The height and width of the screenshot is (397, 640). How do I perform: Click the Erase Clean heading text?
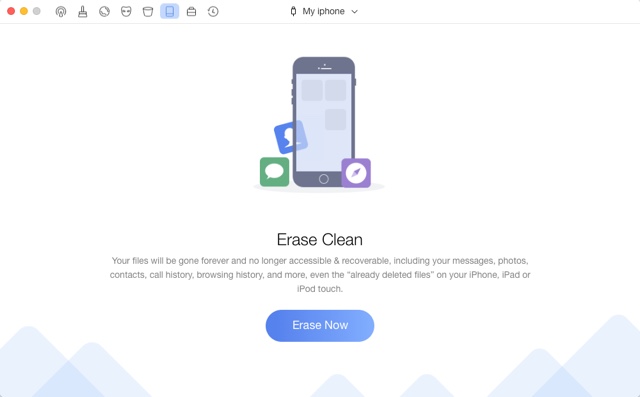click(x=320, y=240)
